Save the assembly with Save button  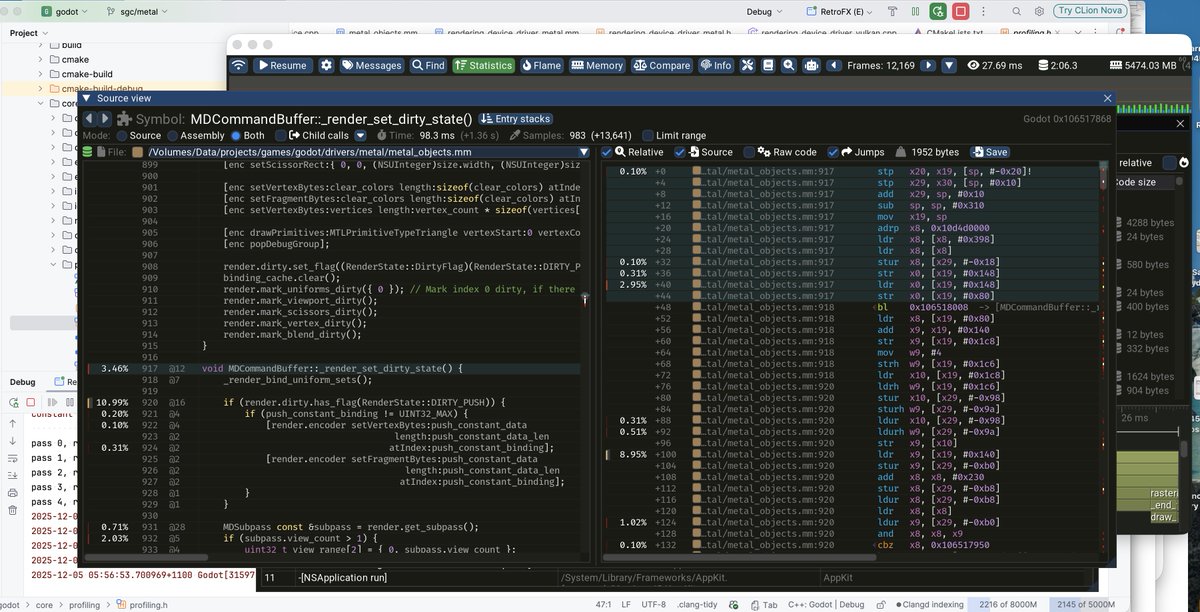(x=988, y=152)
